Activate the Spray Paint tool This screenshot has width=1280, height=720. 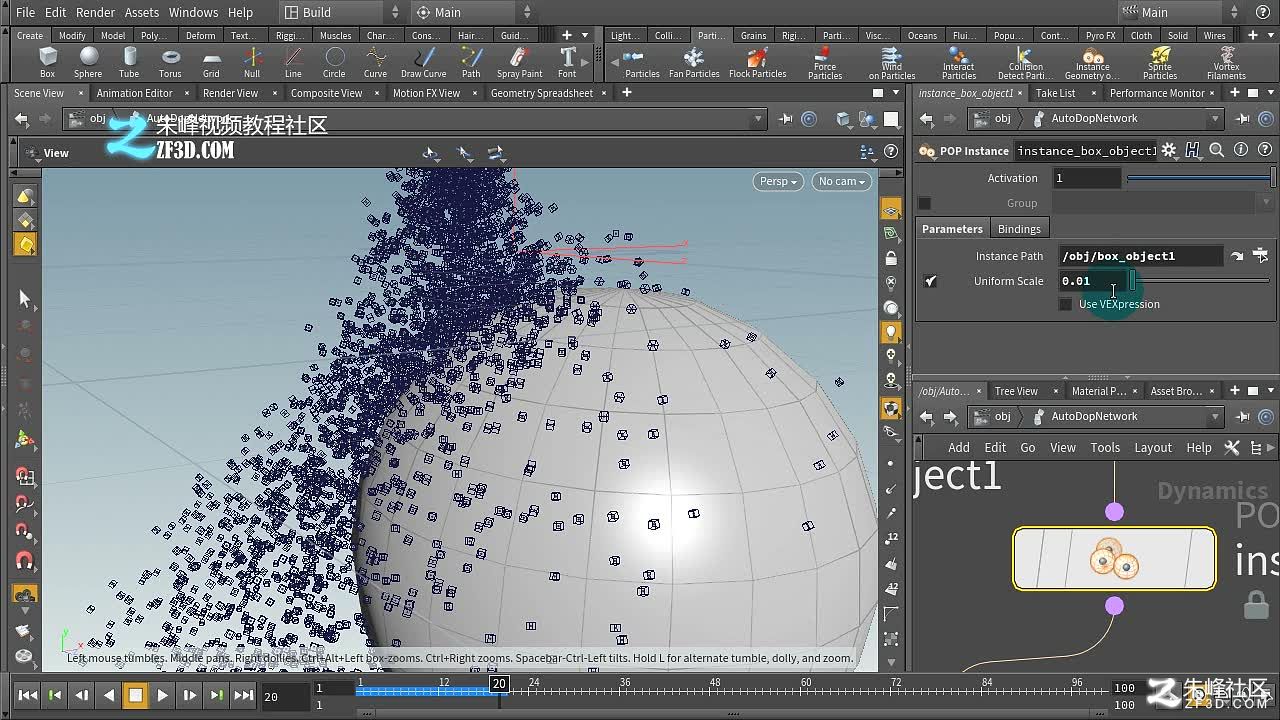(519, 62)
